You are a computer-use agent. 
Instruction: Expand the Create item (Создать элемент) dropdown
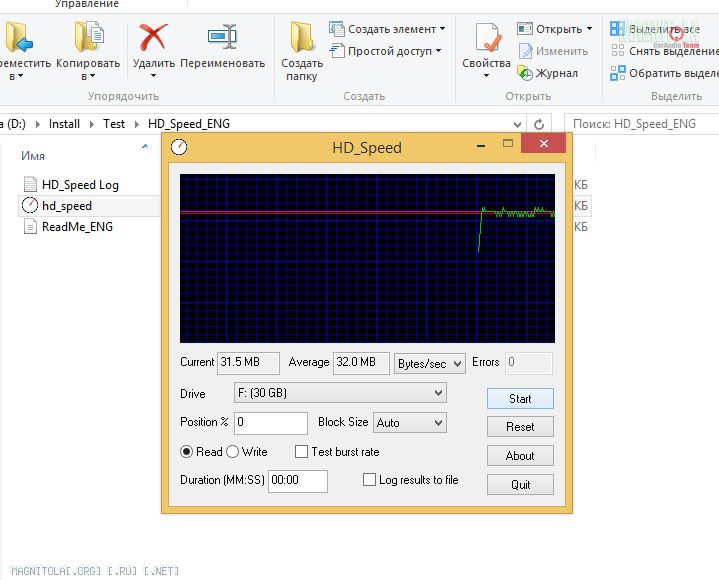click(x=442, y=28)
